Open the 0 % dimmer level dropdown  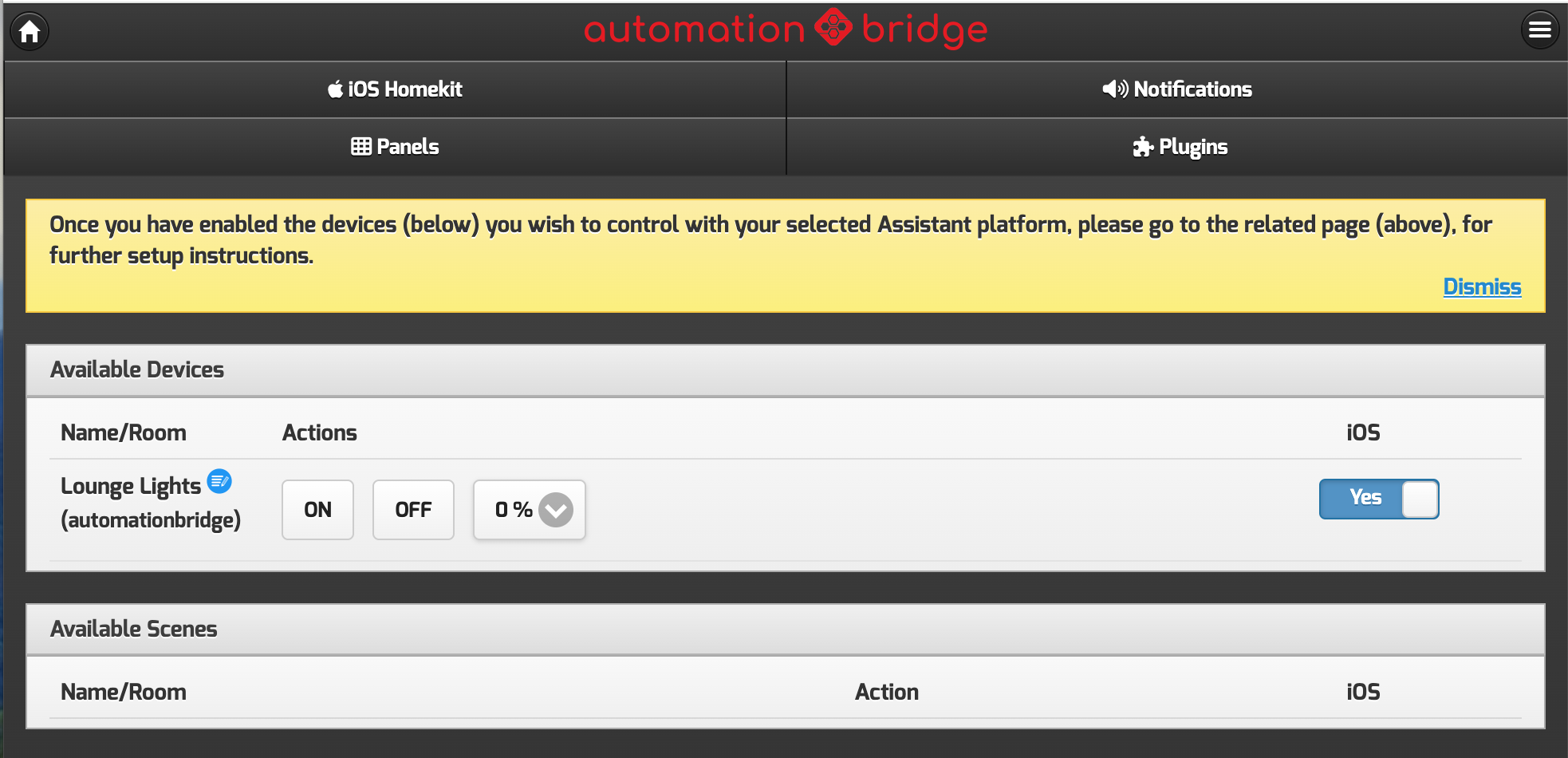530,510
